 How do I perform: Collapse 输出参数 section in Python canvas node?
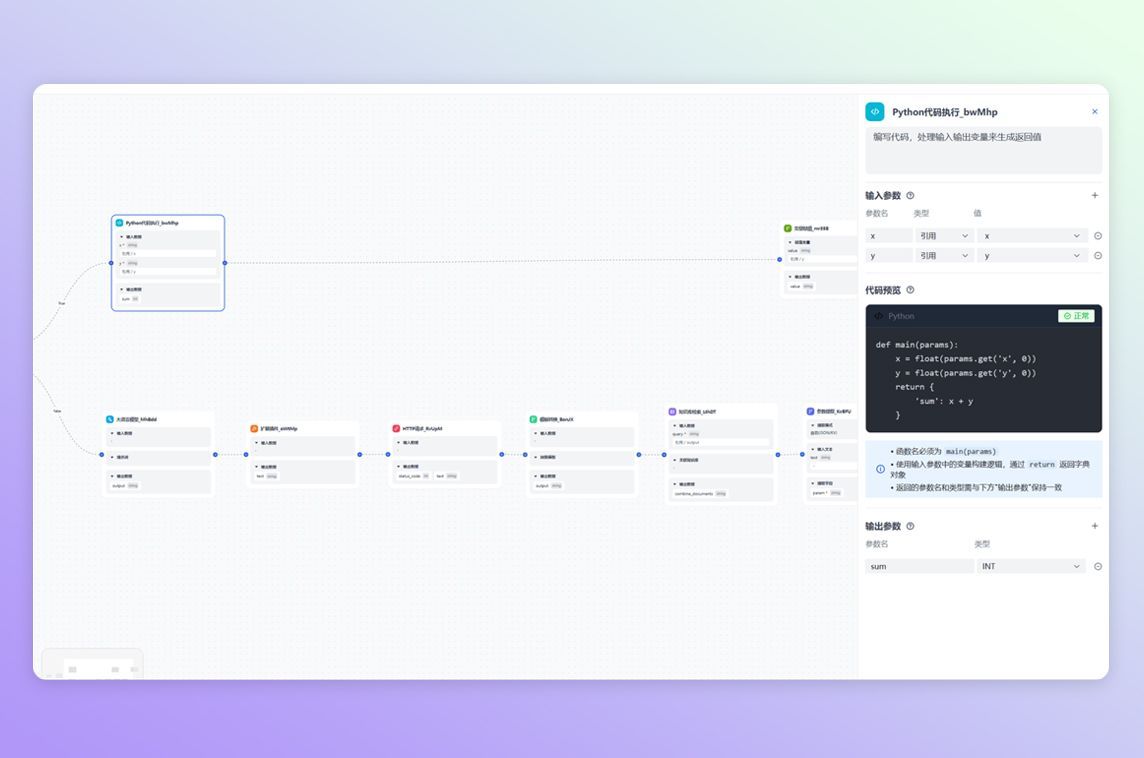coord(122,290)
